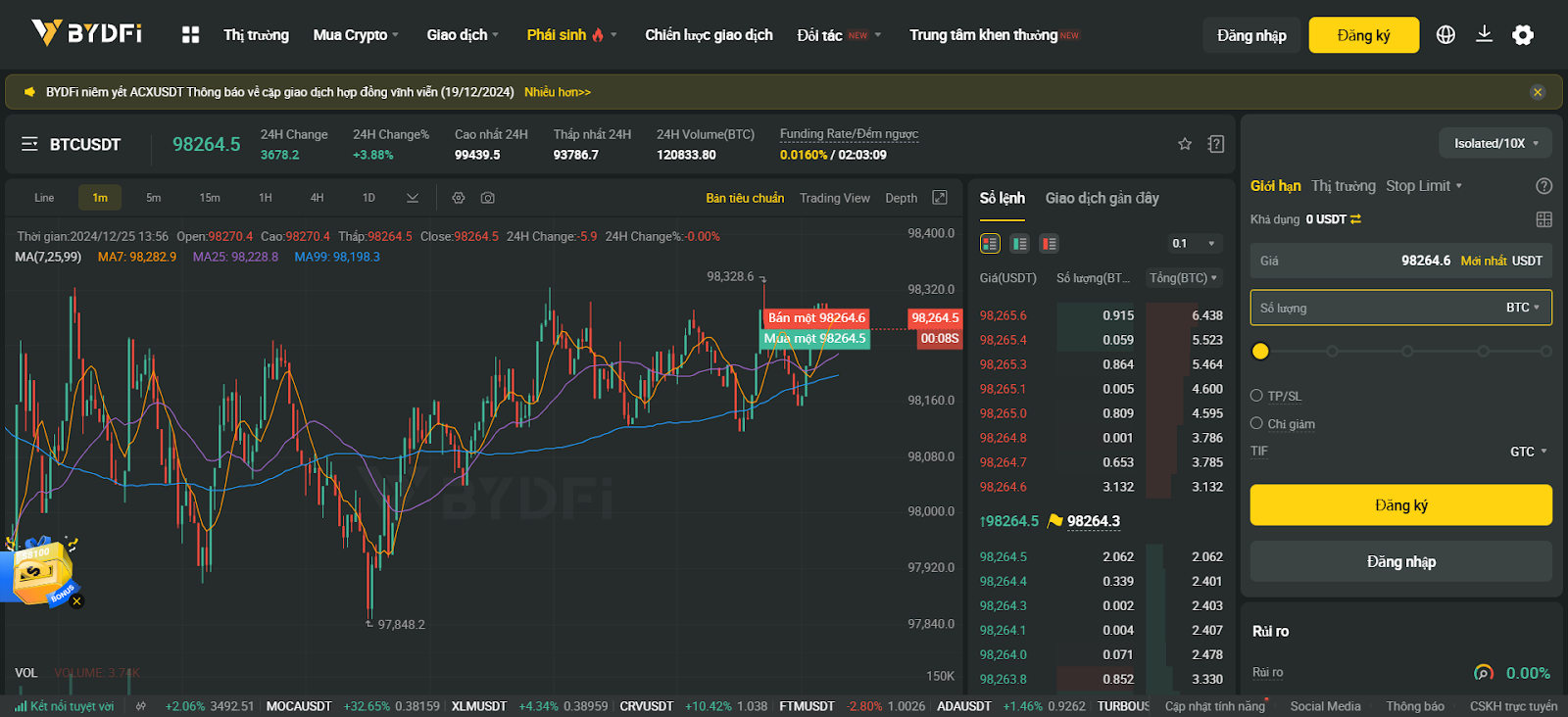The height and width of the screenshot is (717, 1568).
Task: Open the settings gear in header
Action: [x=1523, y=35]
